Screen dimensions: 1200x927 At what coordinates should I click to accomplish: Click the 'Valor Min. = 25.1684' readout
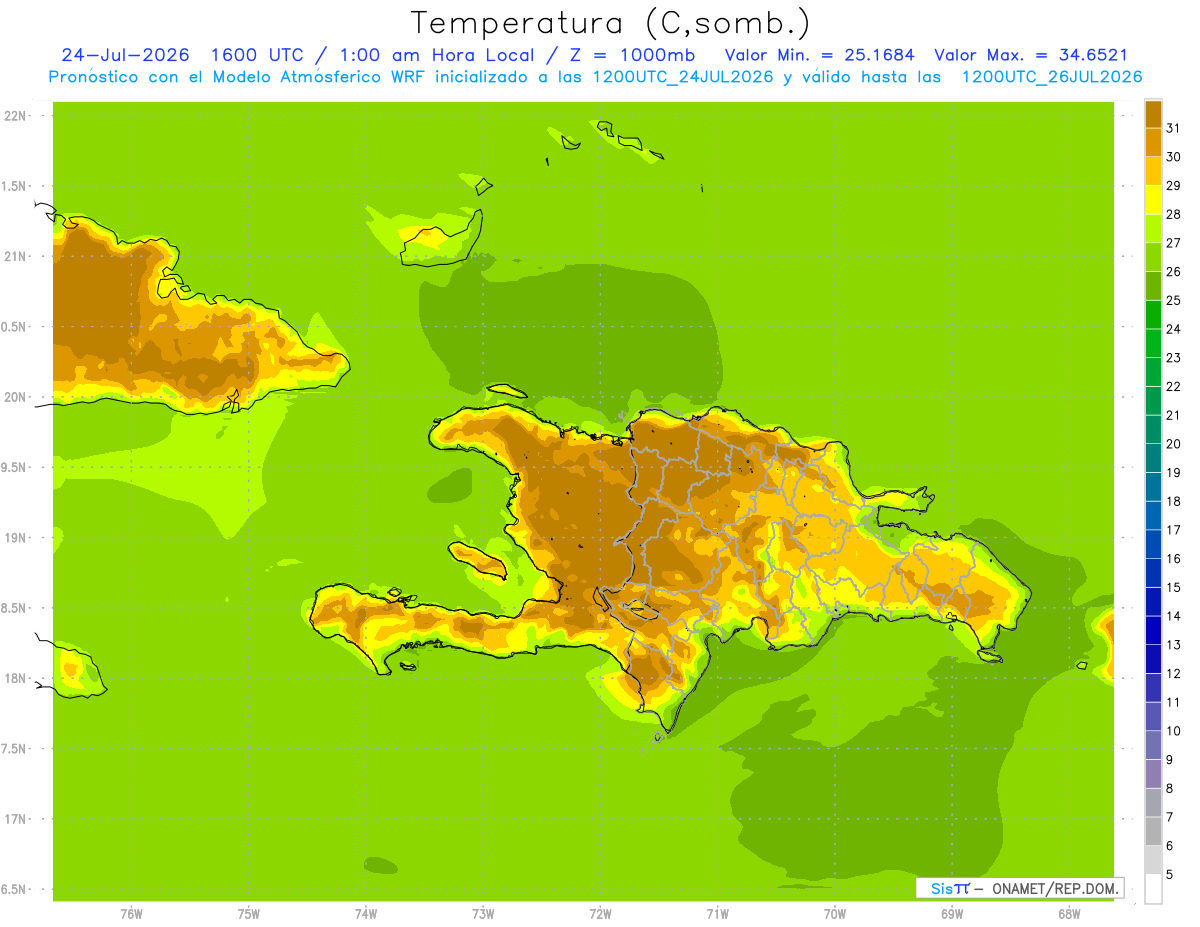(x=819, y=55)
